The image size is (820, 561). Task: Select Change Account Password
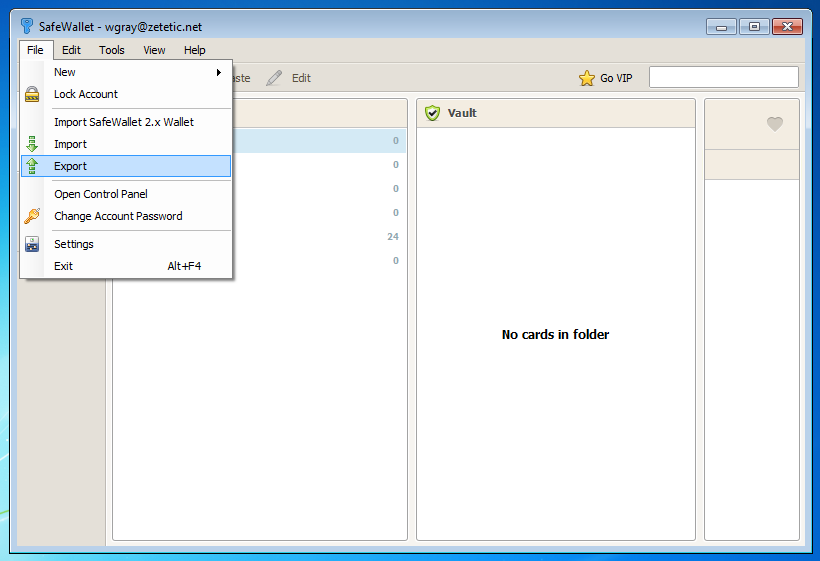coord(126,216)
